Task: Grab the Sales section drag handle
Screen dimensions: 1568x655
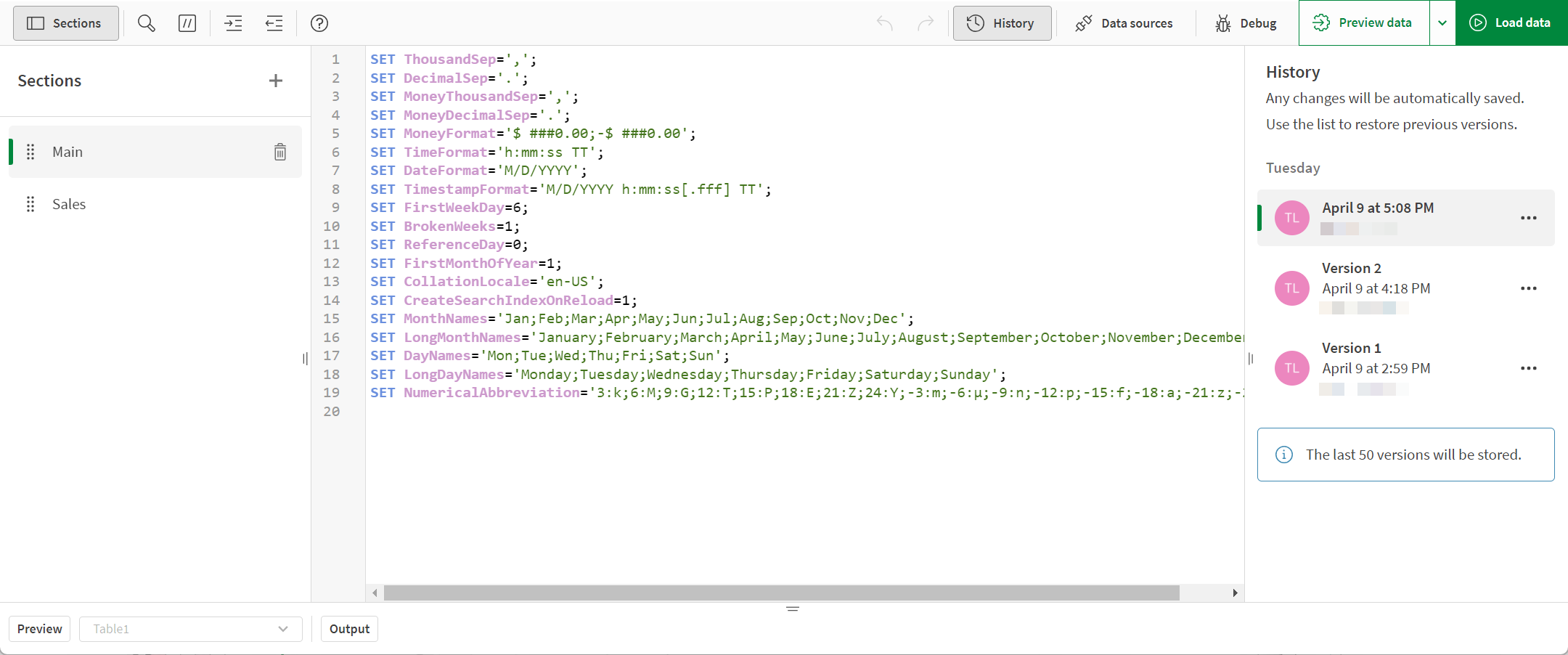Action: coord(30,204)
